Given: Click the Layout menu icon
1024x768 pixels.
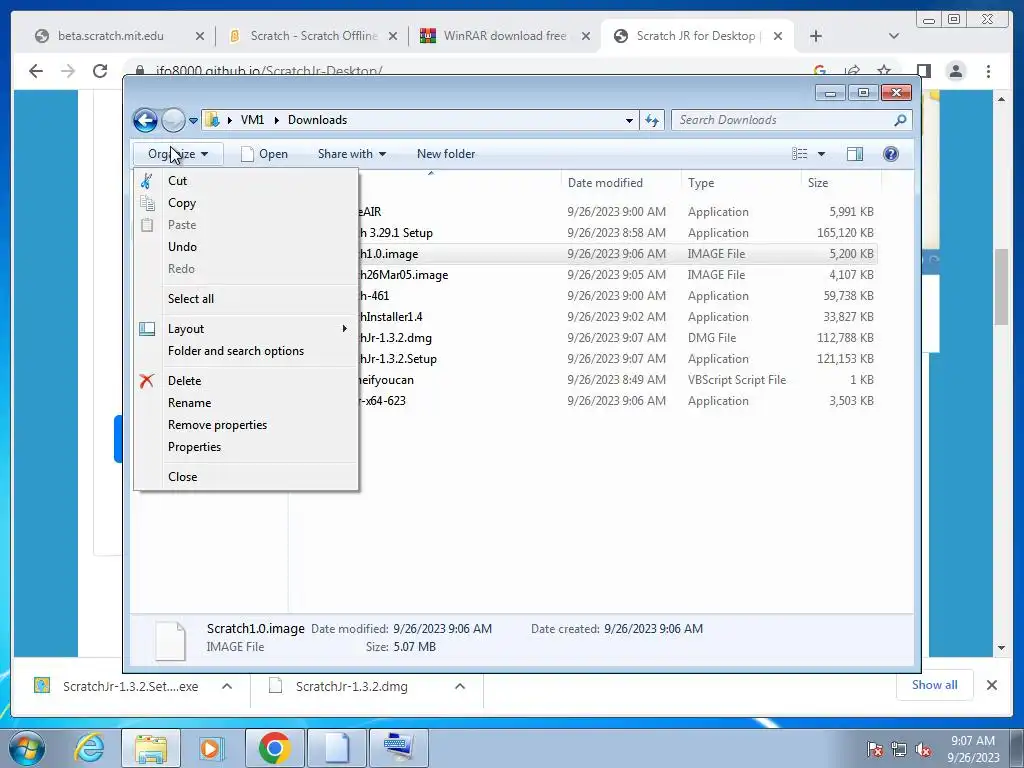Looking at the screenshot, I should (x=147, y=329).
